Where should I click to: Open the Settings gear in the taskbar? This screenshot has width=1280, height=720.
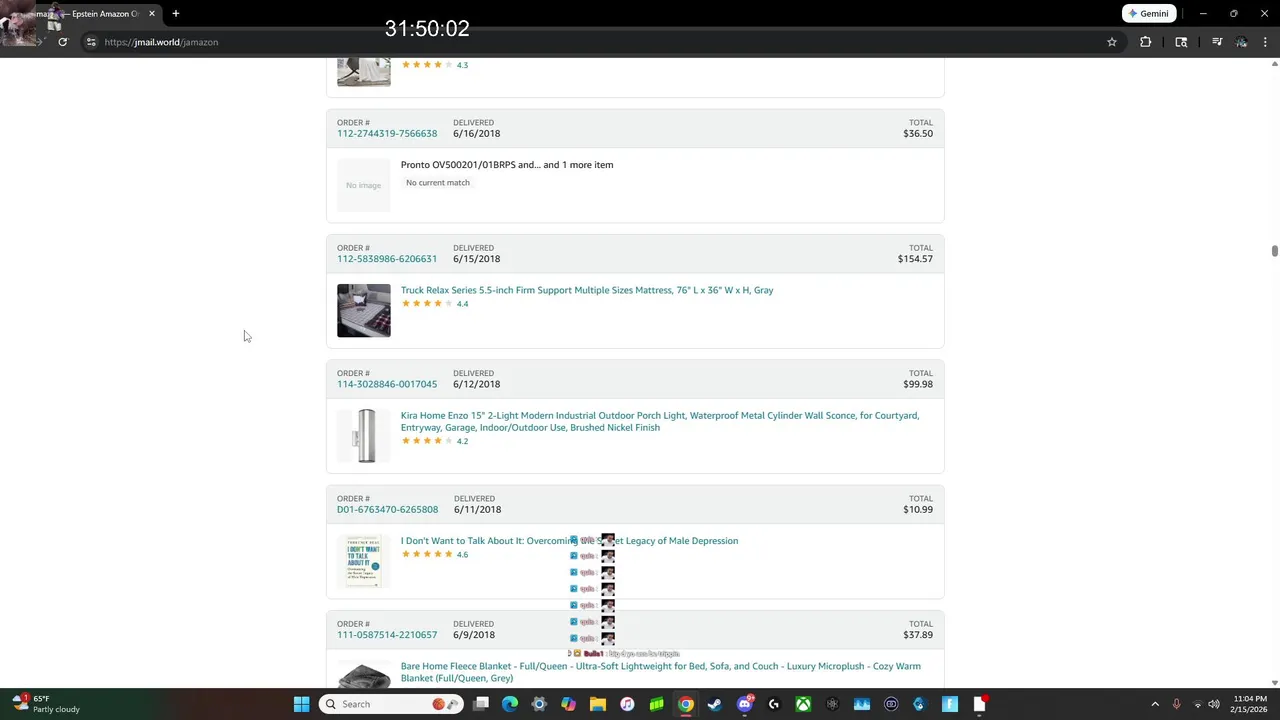pyautogui.click(x=539, y=704)
